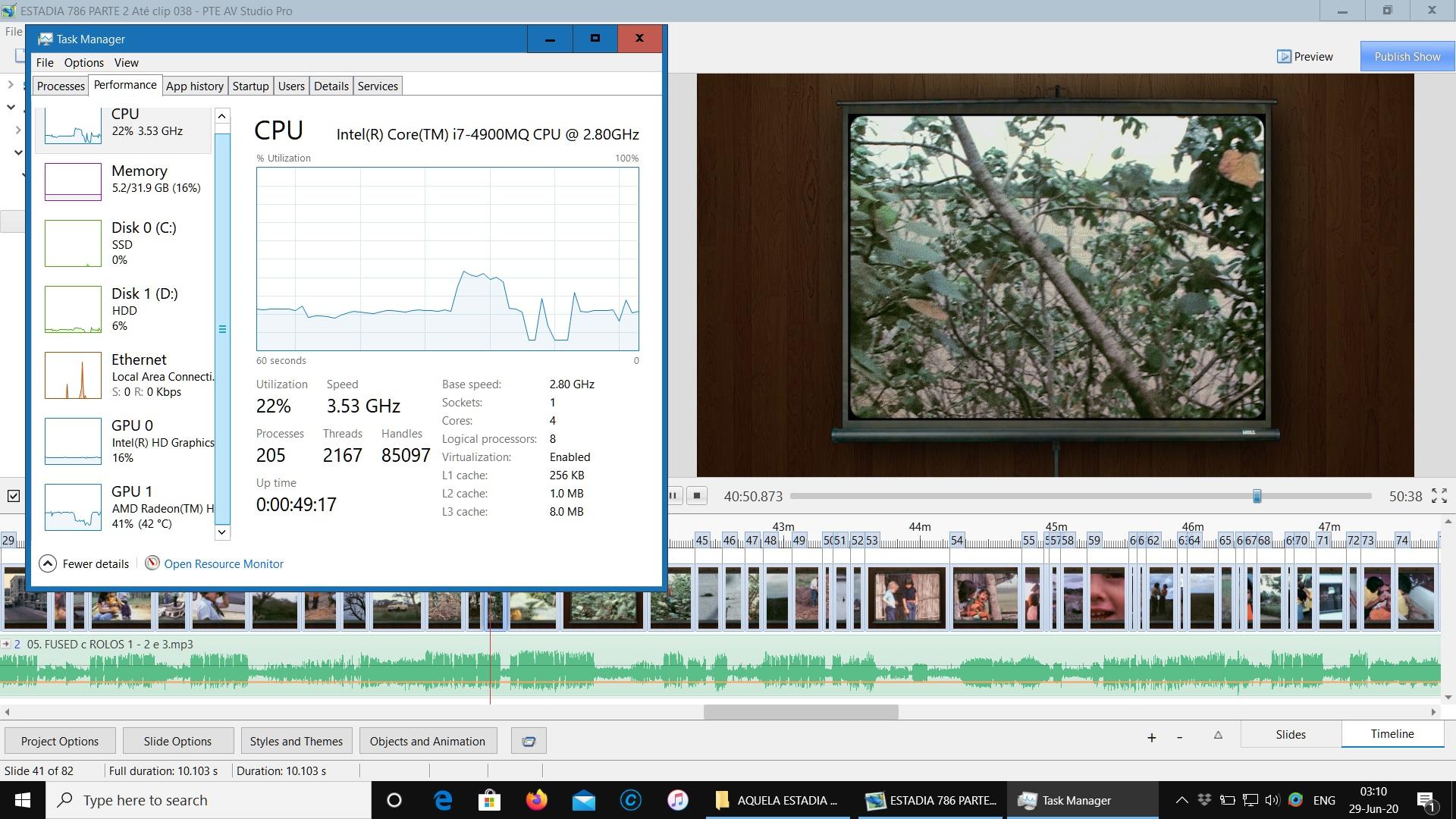The height and width of the screenshot is (819, 1456).
Task: Switch to the App history tab
Action: [x=194, y=86]
